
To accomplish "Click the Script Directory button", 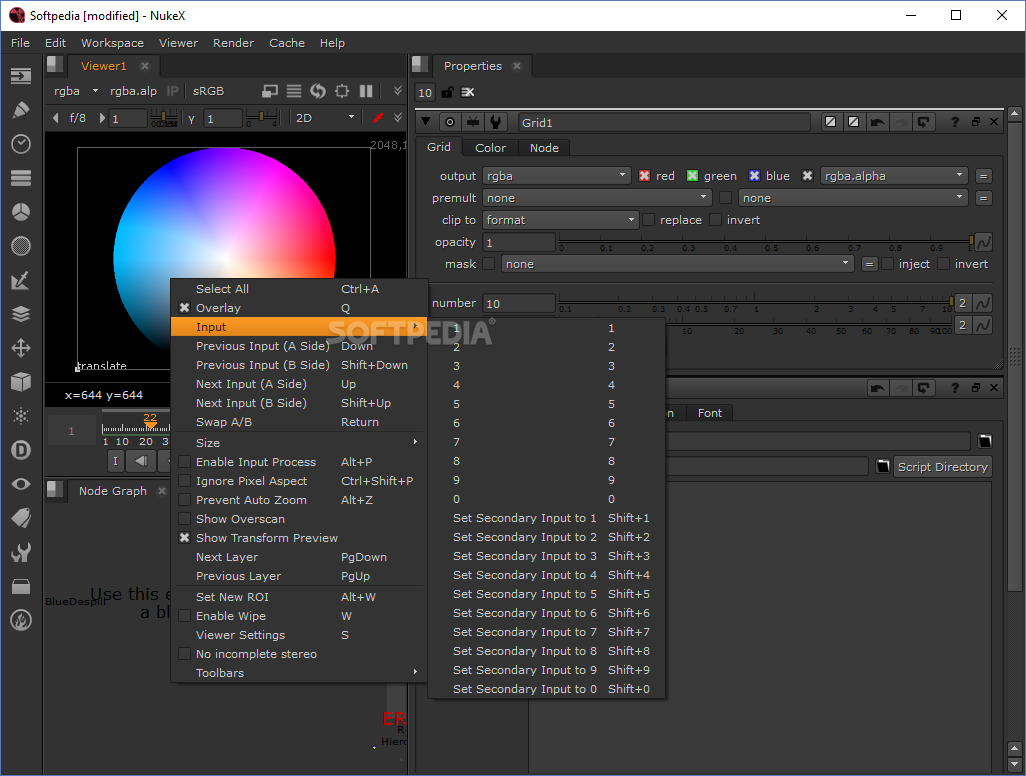I will tap(942, 467).
